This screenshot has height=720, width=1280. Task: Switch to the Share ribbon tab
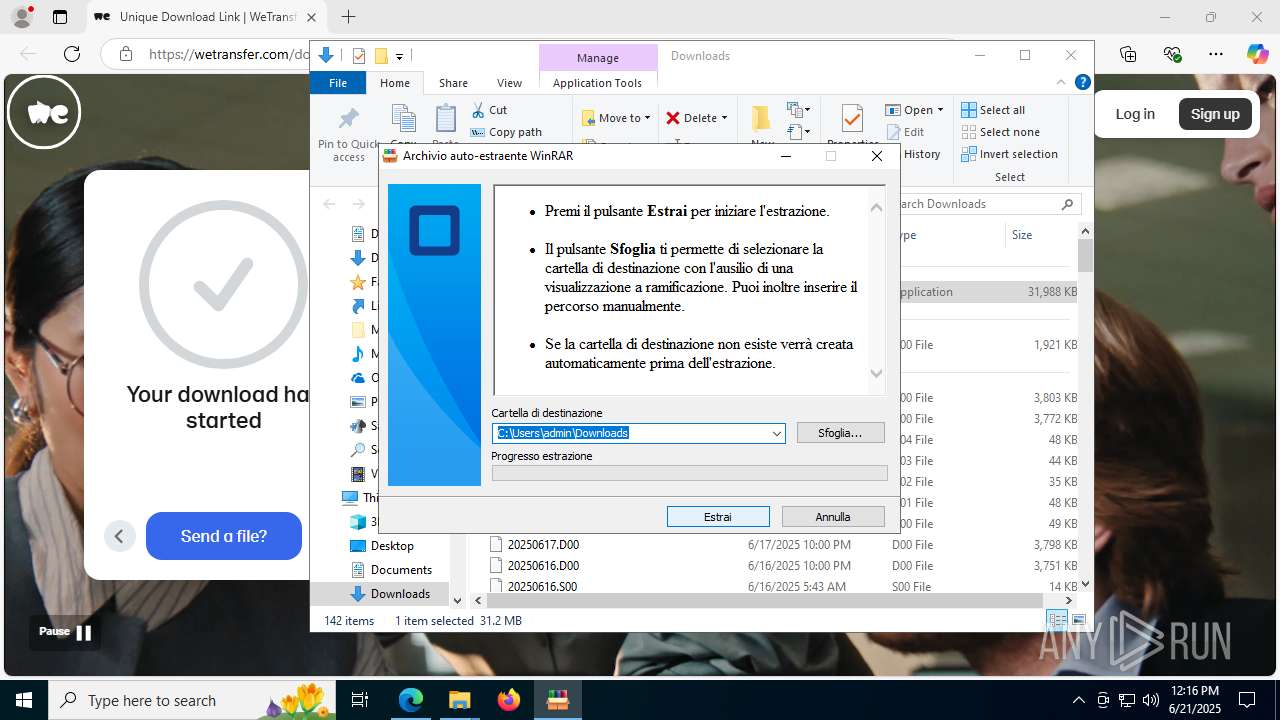[x=453, y=83]
